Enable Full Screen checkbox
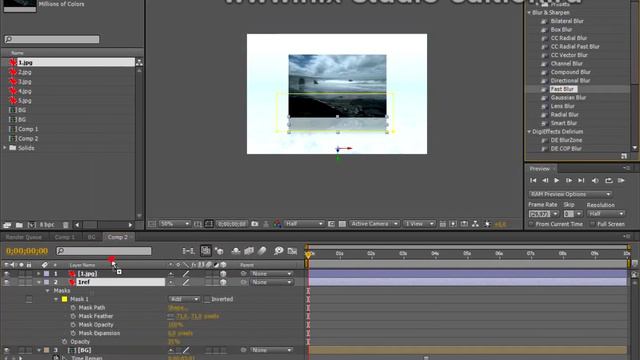Viewport: 640px width, 360px height. click(x=592, y=224)
